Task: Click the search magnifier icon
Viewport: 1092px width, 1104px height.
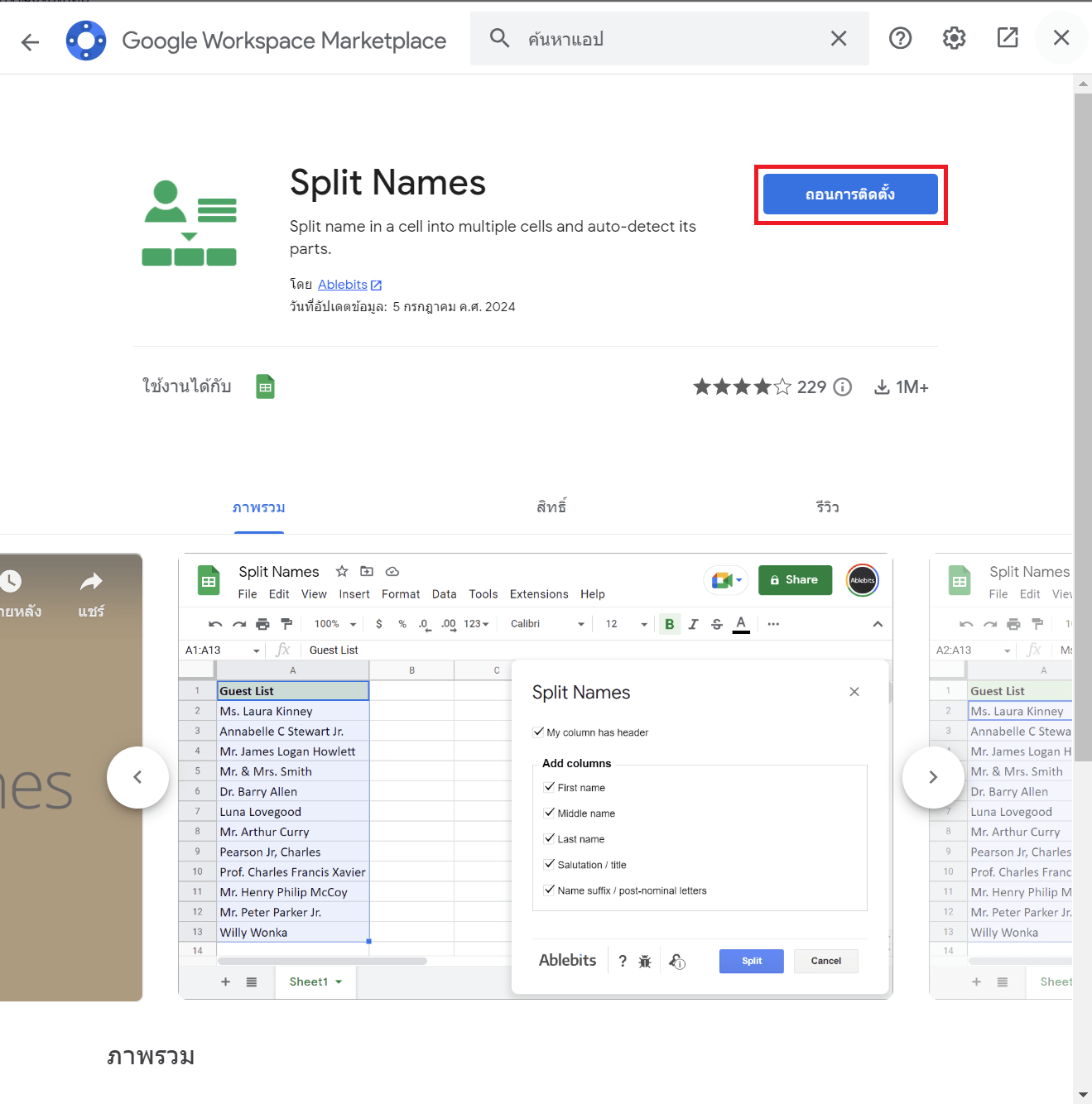Action: (499, 38)
